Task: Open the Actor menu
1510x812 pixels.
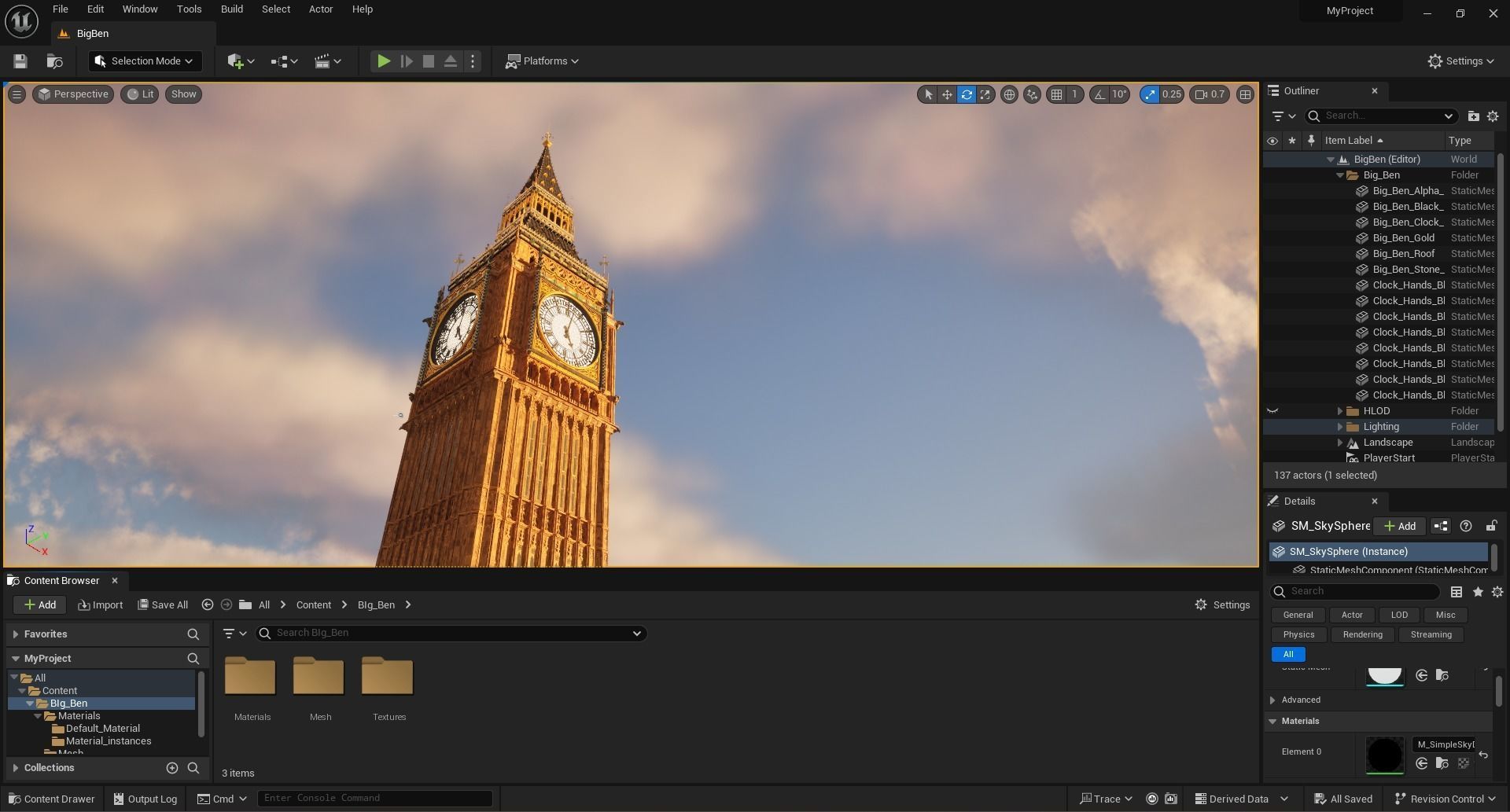Action: click(x=321, y=9)
